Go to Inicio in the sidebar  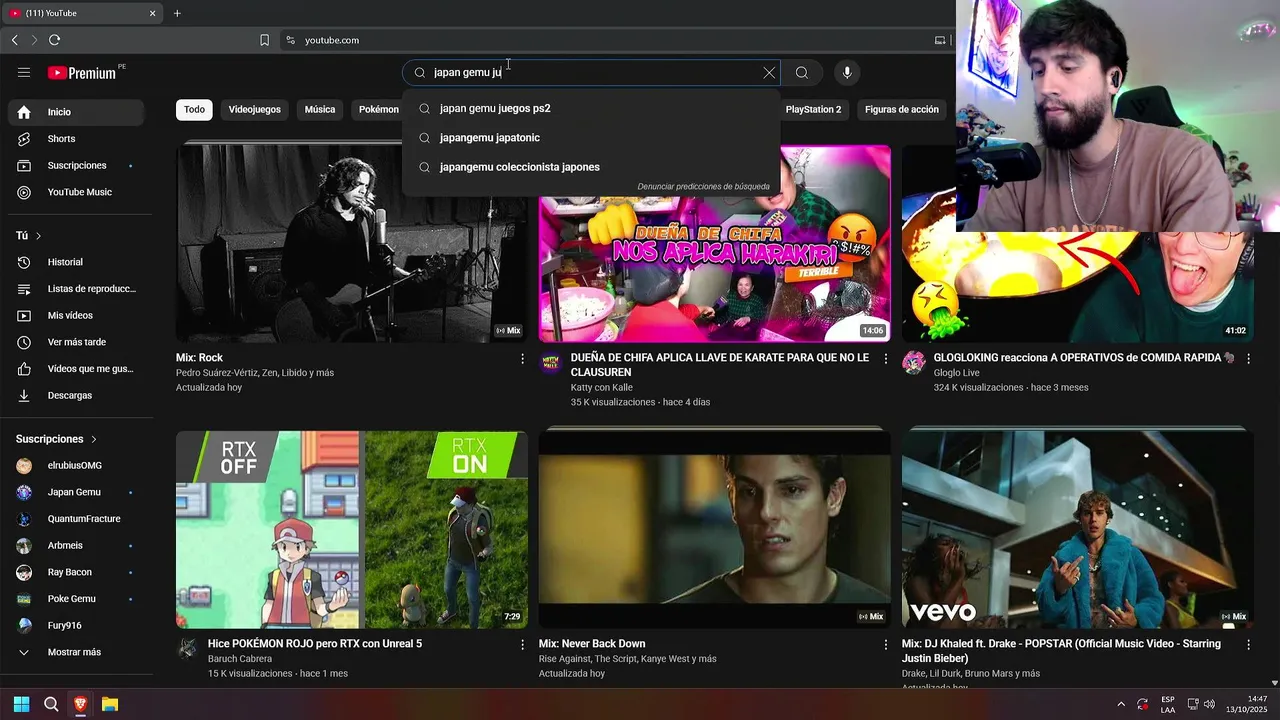(x=76, y=112)
